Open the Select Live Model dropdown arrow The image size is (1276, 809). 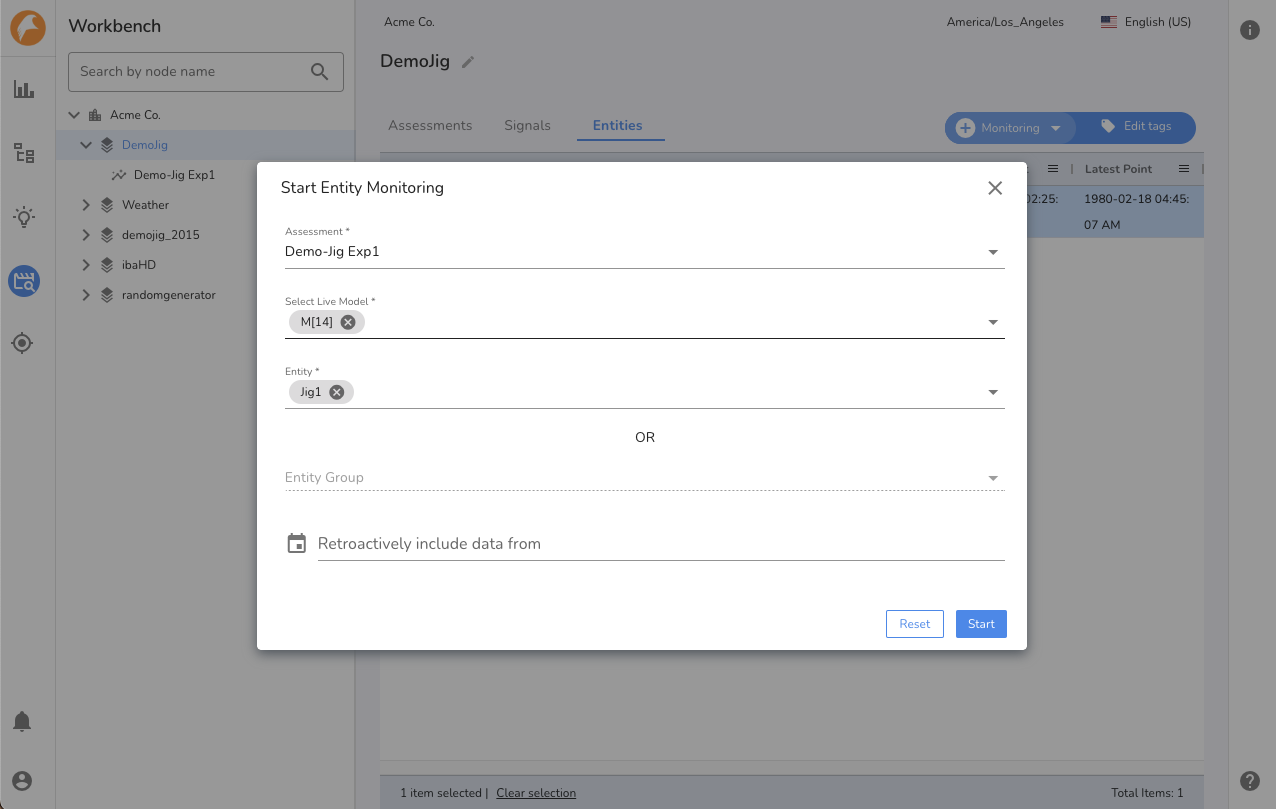(993, 322)
